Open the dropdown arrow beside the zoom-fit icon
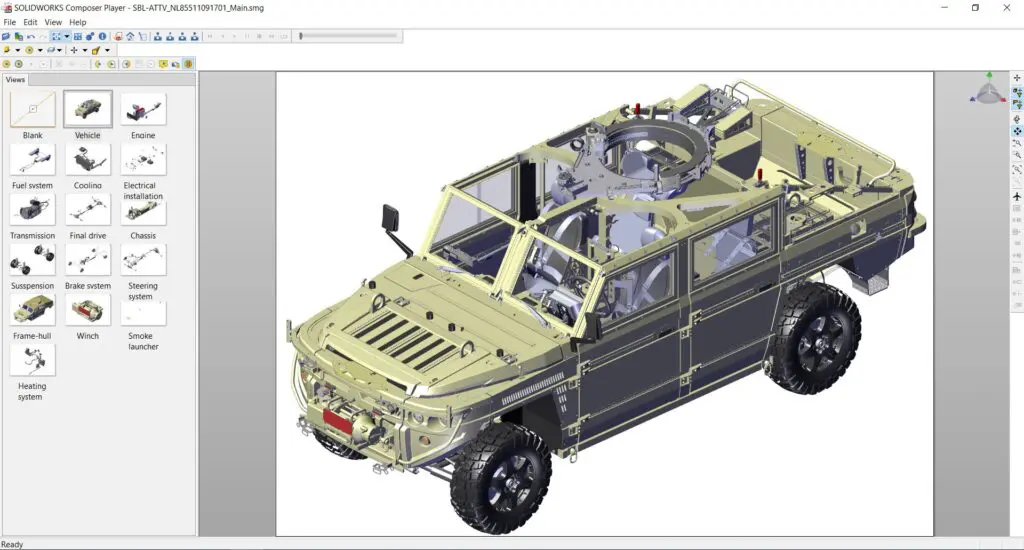This screenshot has width=1024, height=550. point(67,36)
